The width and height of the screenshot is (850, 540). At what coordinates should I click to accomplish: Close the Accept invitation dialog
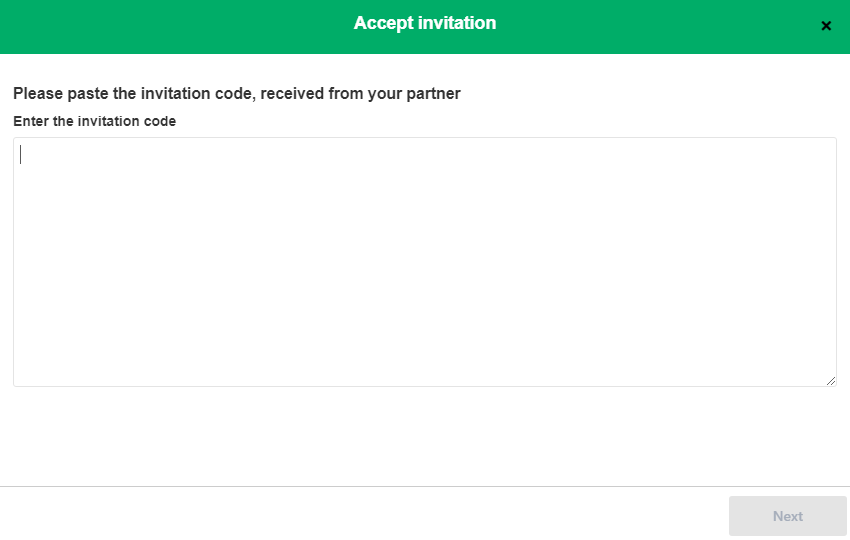point(826,26)
